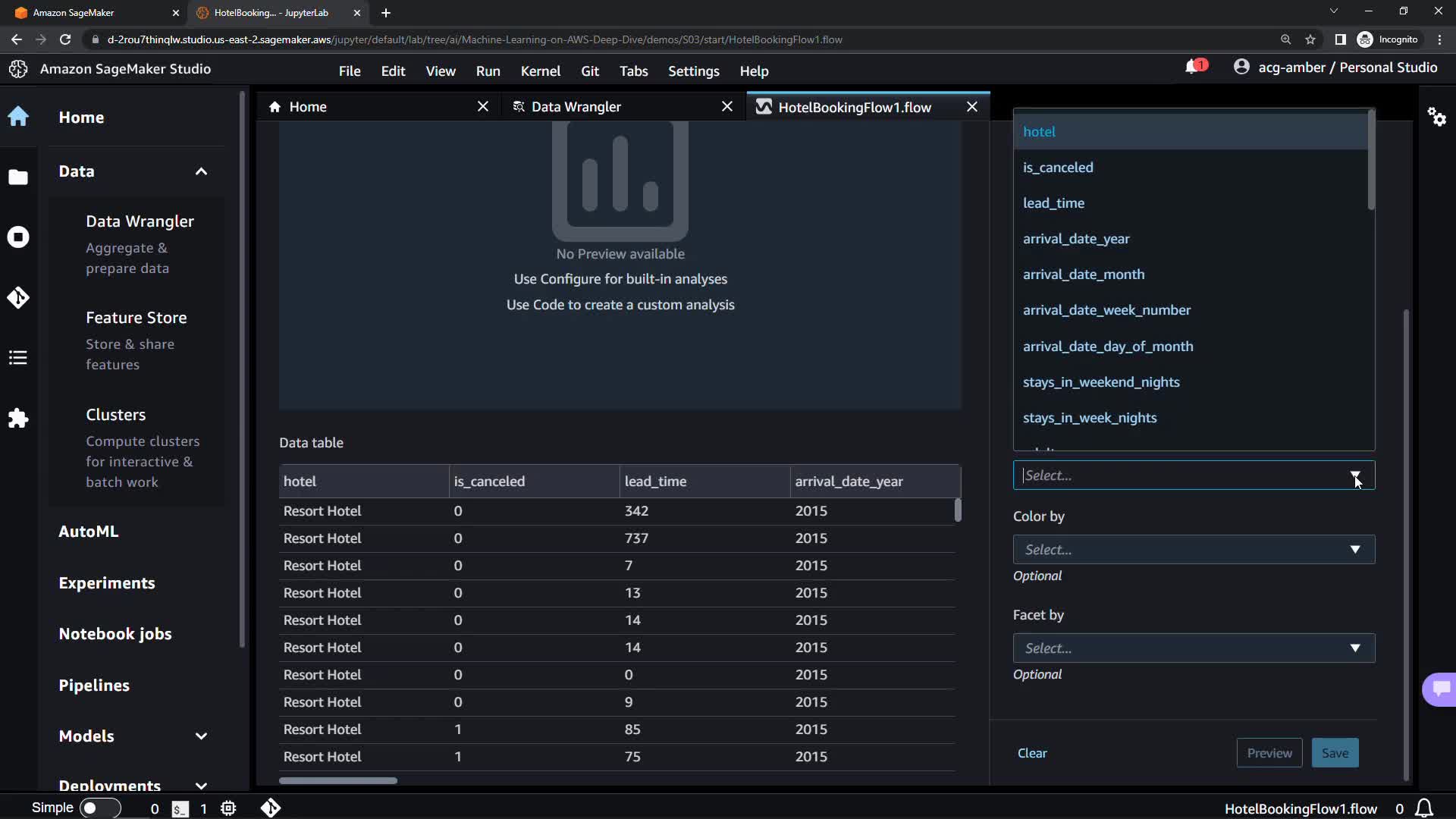Open the extensions puzzle icon
1456x819 pixels.
(x=18, y=418)
